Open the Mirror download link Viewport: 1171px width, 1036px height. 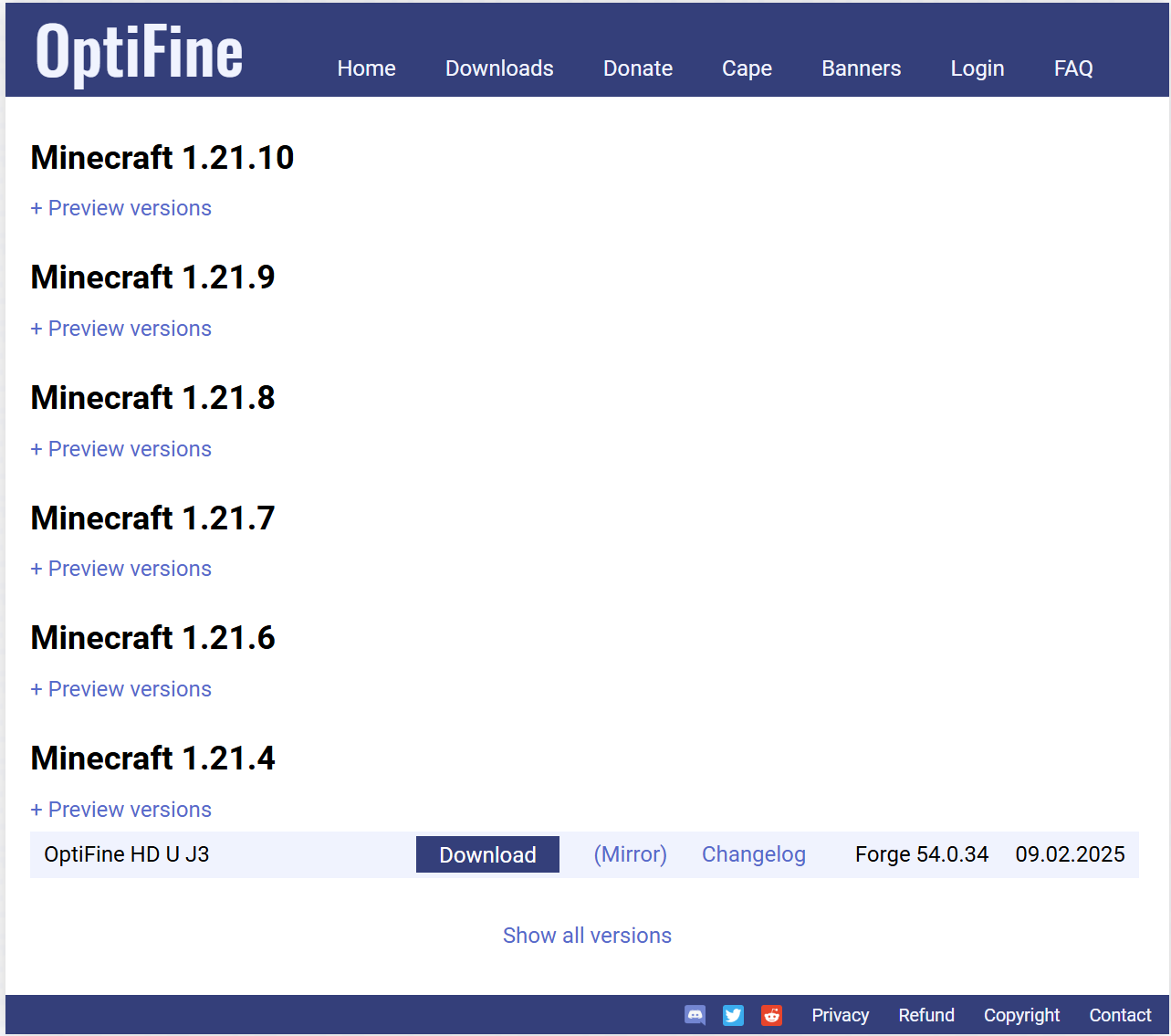point(631,854)
